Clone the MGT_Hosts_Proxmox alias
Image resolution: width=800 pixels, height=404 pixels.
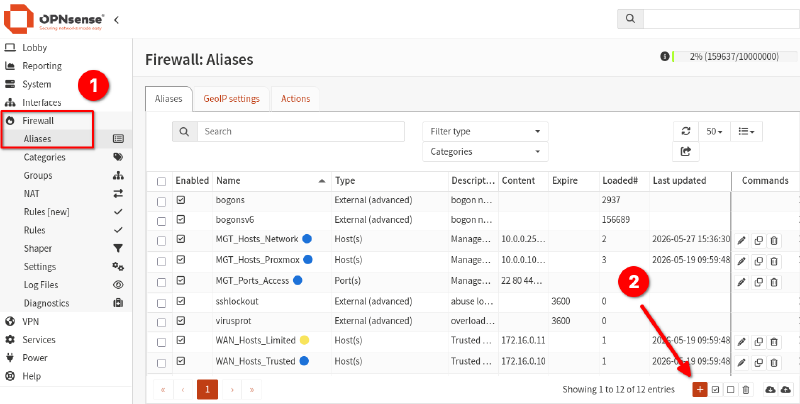[x=758, y=262]
